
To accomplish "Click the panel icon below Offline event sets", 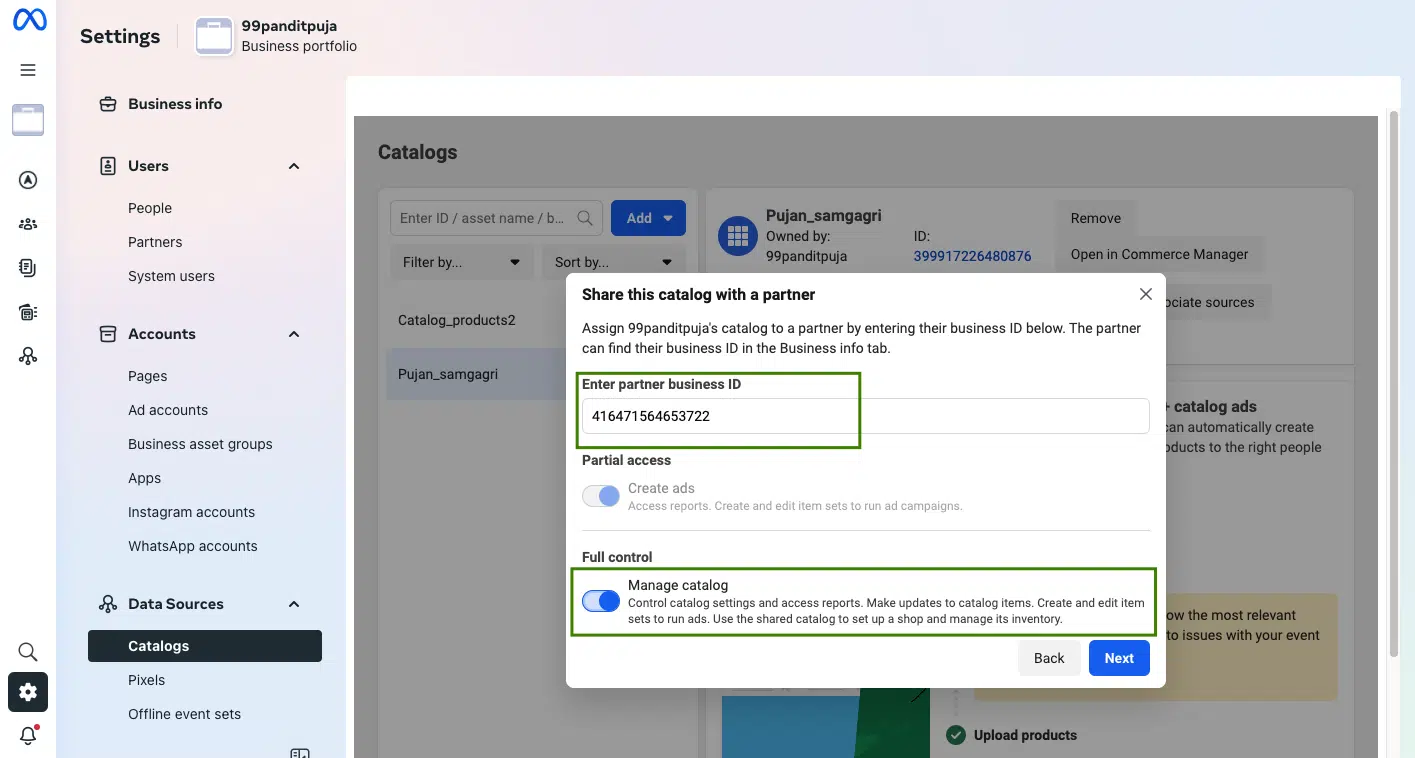I will coord(300,752).
